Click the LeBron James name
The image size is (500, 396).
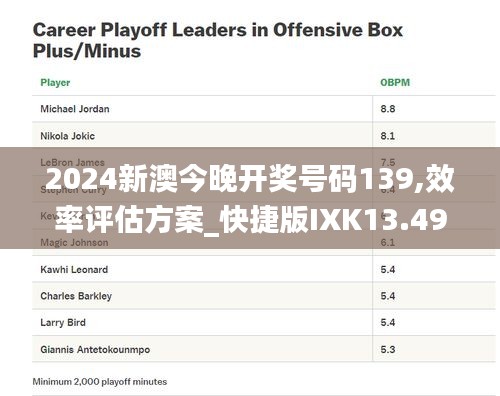(x=72, y=162)
